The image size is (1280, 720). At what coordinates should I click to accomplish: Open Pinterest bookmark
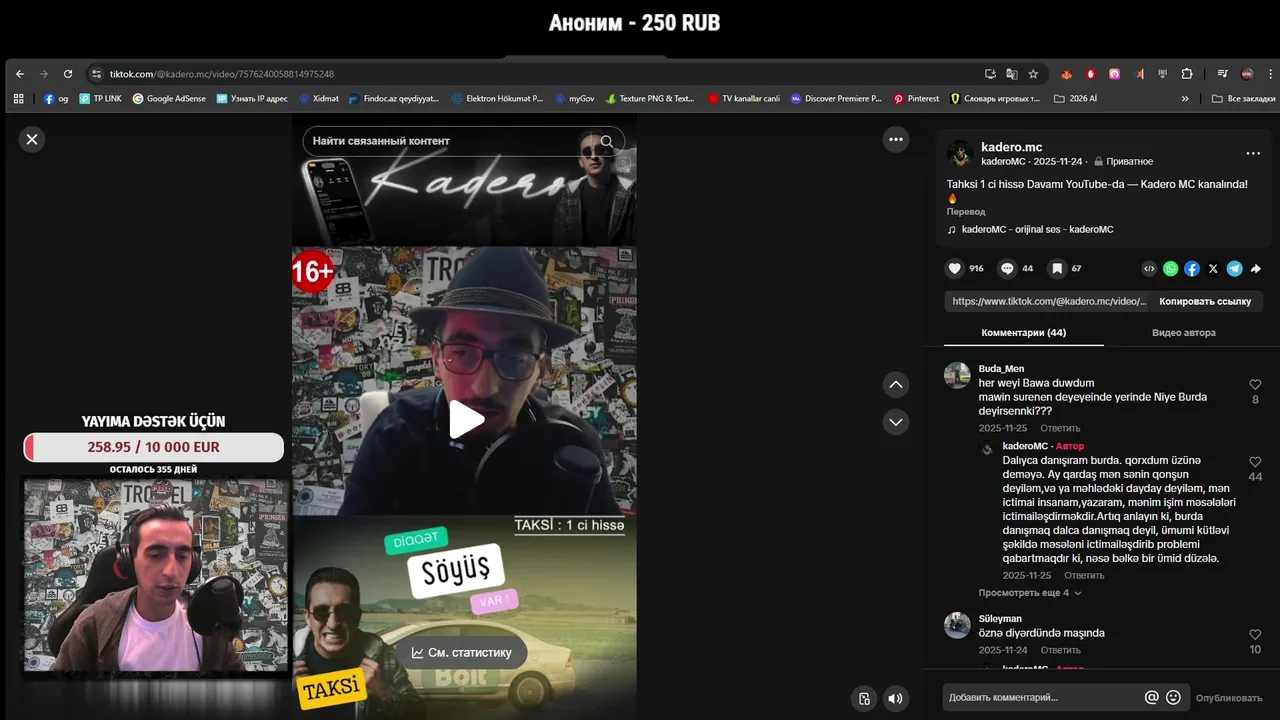point(916,99)
